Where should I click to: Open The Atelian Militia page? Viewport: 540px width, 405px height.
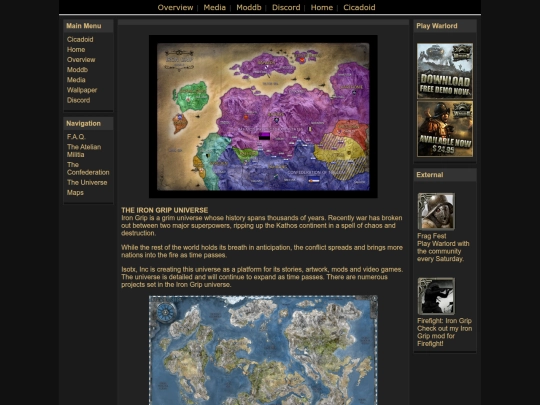84,150
